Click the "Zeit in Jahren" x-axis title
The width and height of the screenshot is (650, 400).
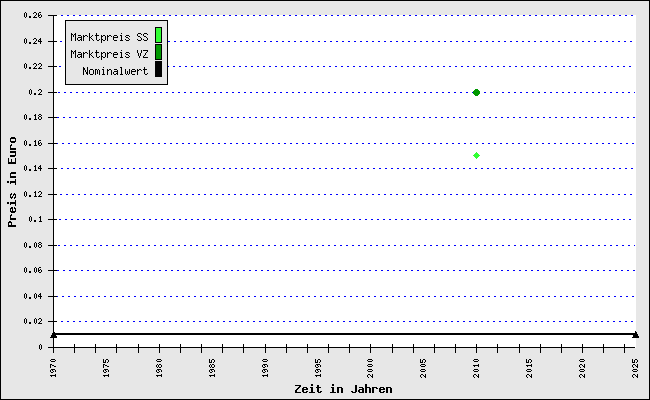343,389
